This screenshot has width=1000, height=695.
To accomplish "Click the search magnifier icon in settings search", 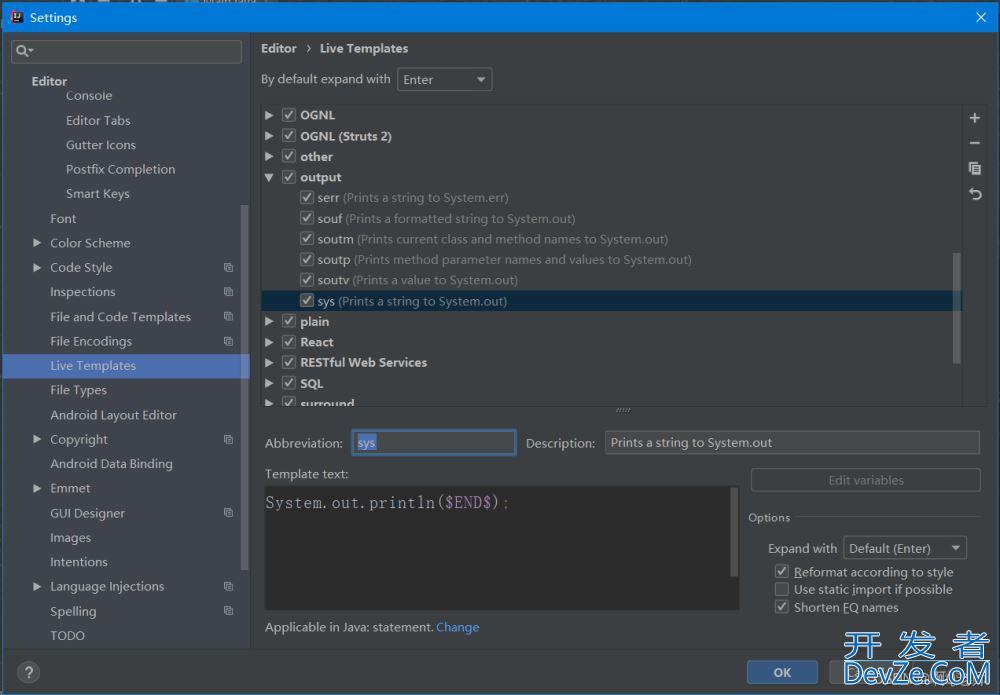I will [24, 51].
